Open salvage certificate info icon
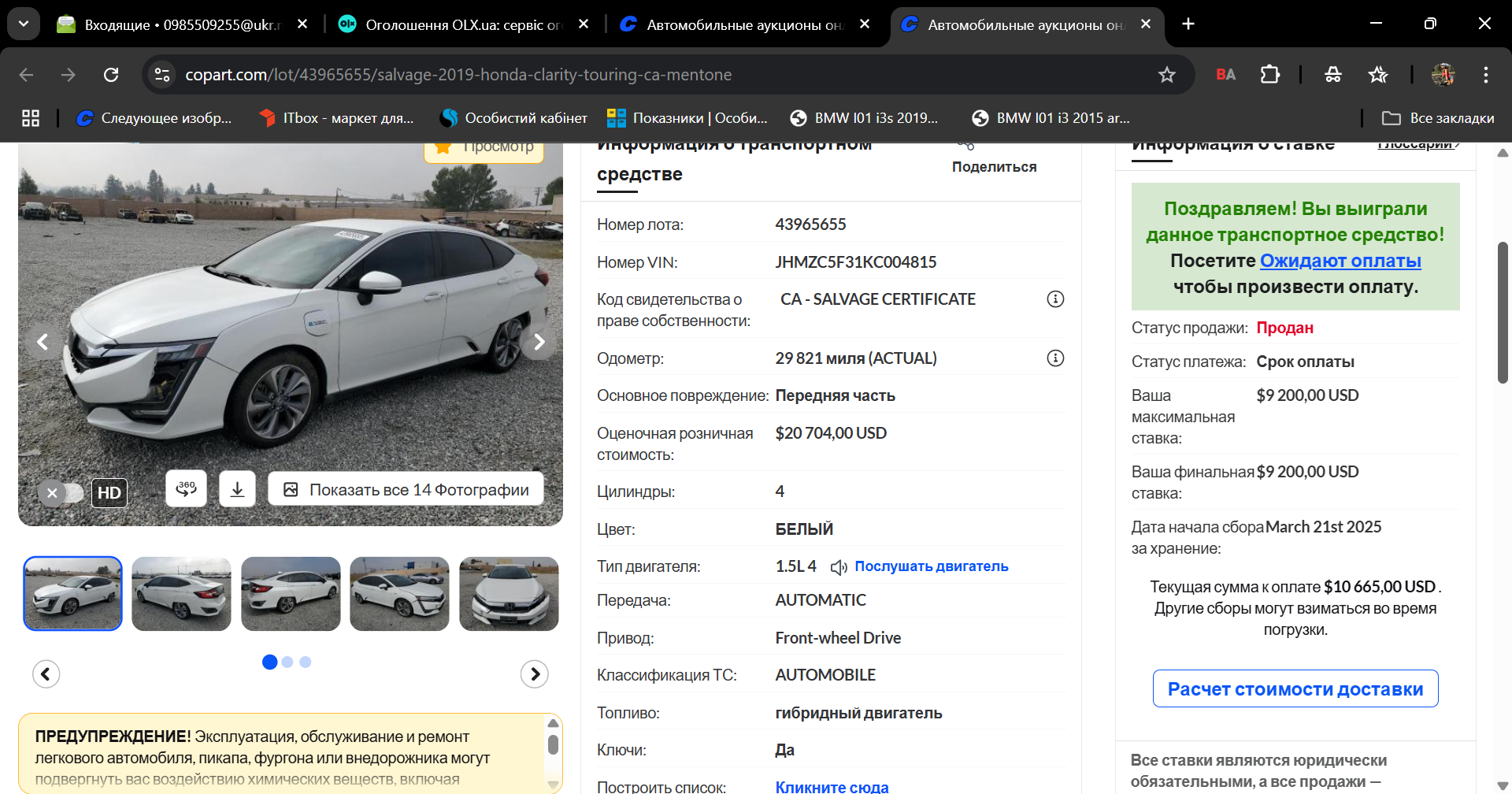Image resolution: width=1512 pixels, height=794 pixels. click(1055, 299)
